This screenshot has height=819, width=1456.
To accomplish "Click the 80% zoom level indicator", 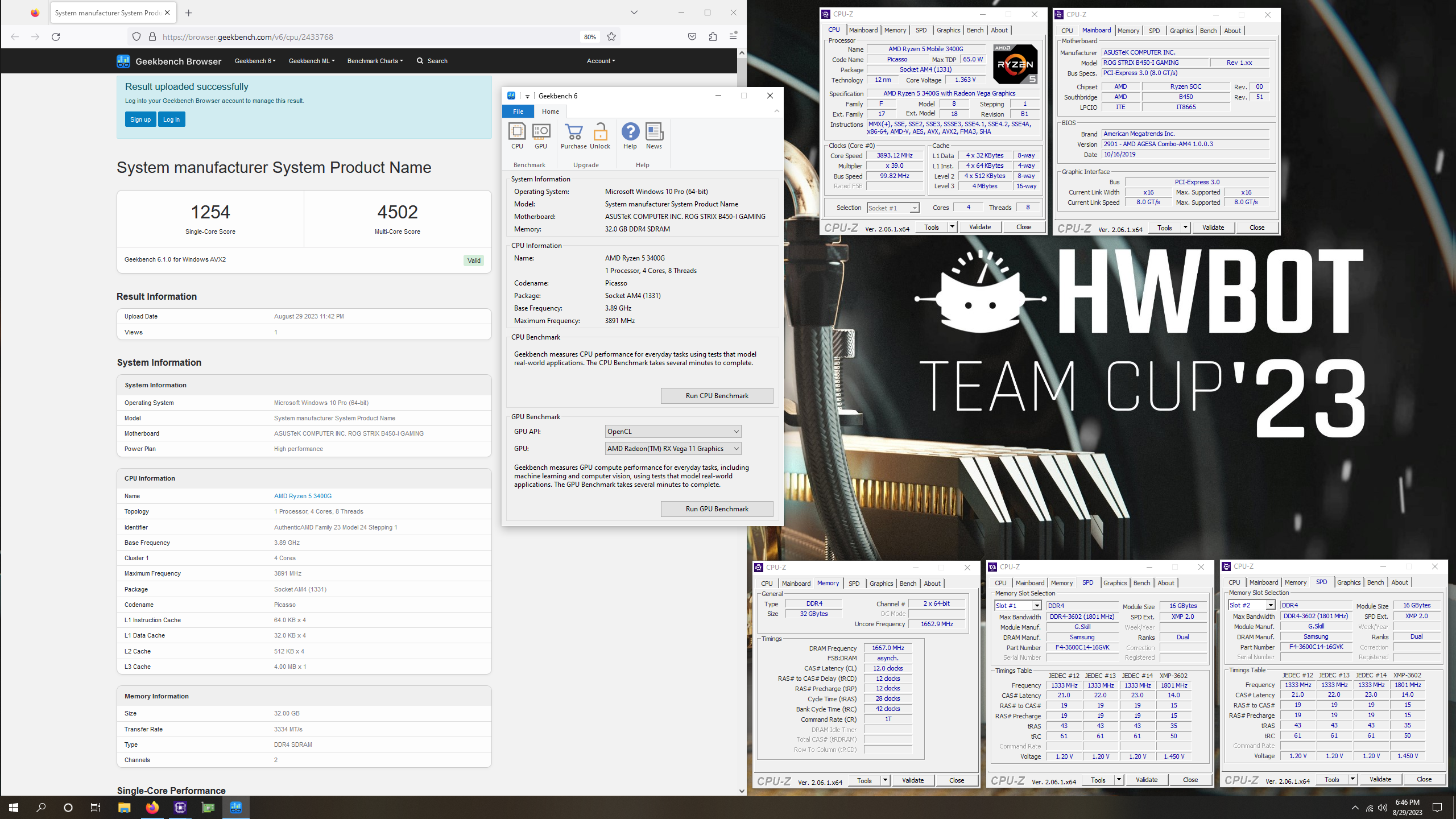I will coord(590,37).
